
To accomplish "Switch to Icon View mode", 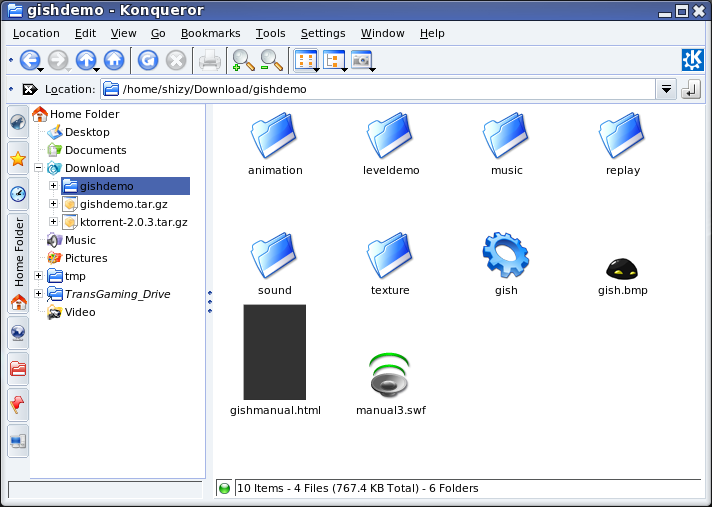I will [305, 60].
